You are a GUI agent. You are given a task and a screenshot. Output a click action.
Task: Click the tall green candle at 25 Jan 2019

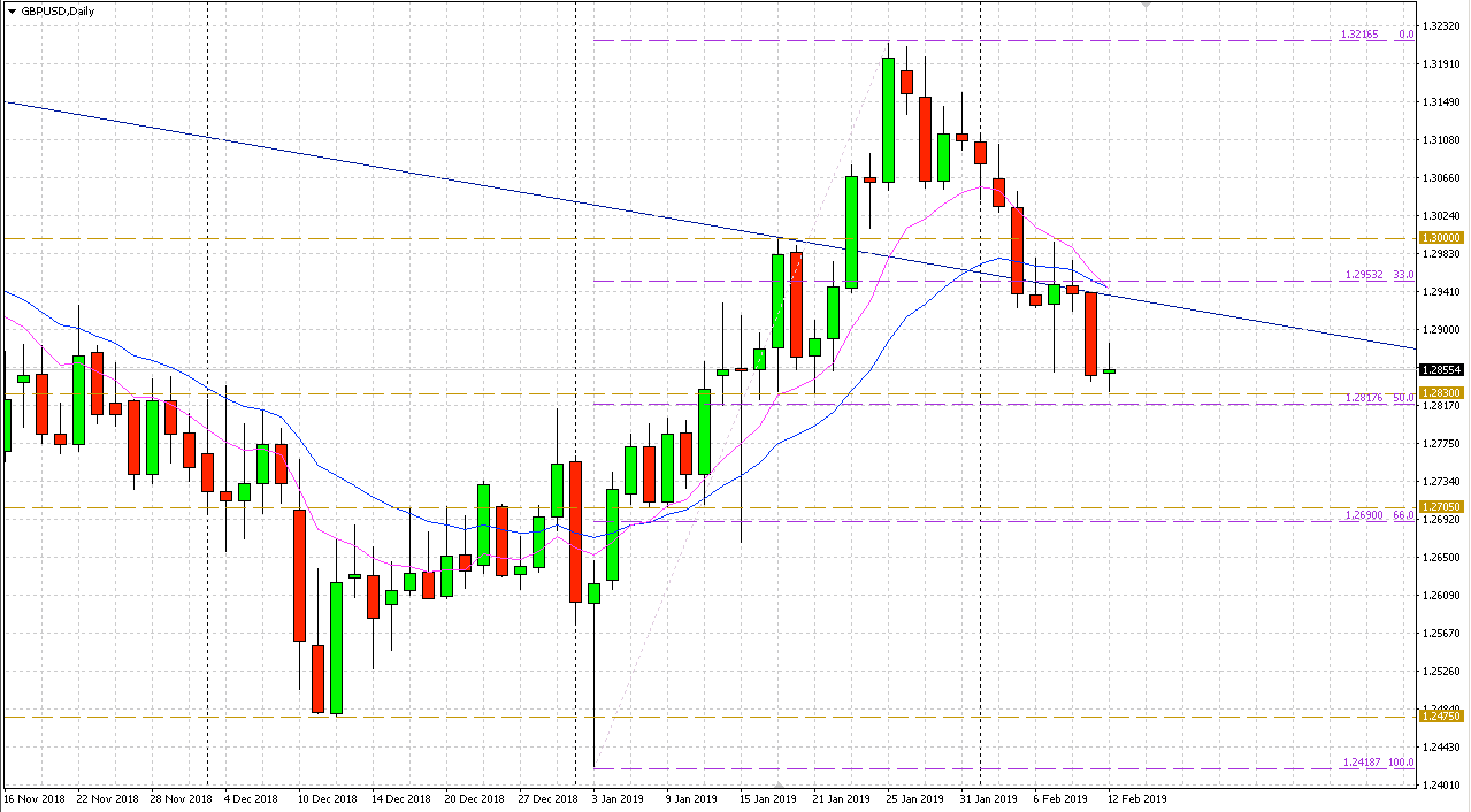[888, 120]
